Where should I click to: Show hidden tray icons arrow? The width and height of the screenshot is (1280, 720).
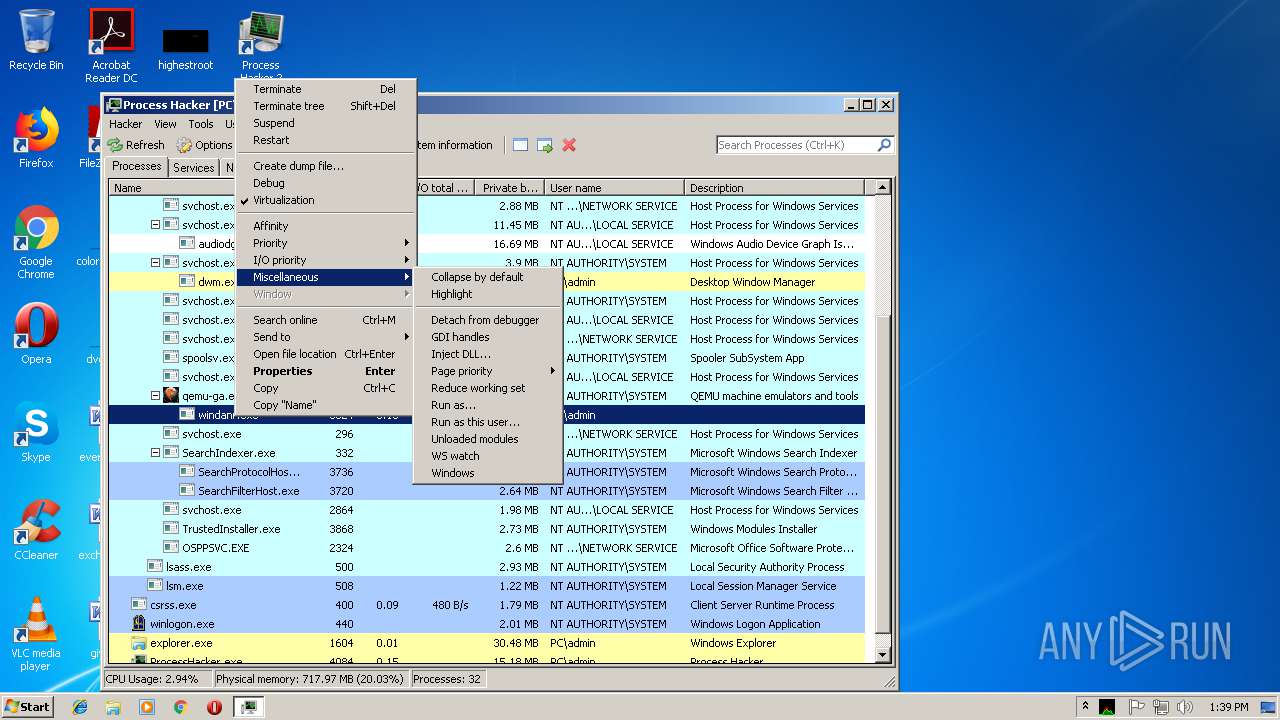(x=1085, y=707)
